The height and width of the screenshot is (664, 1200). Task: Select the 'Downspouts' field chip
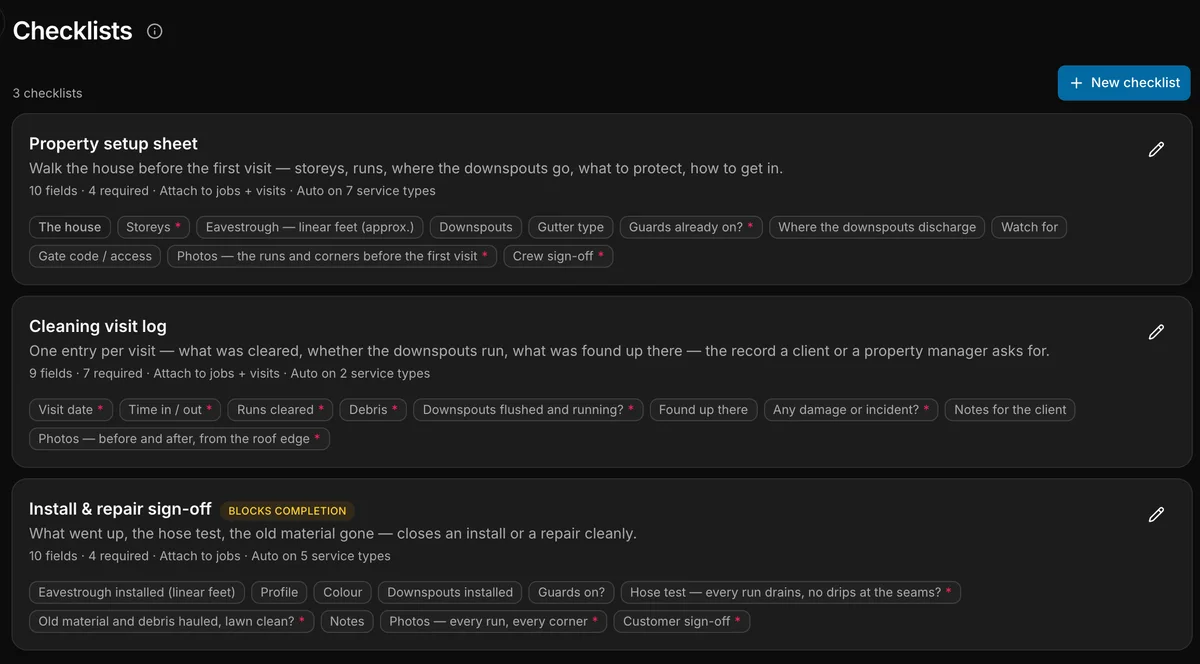(476, 227)
